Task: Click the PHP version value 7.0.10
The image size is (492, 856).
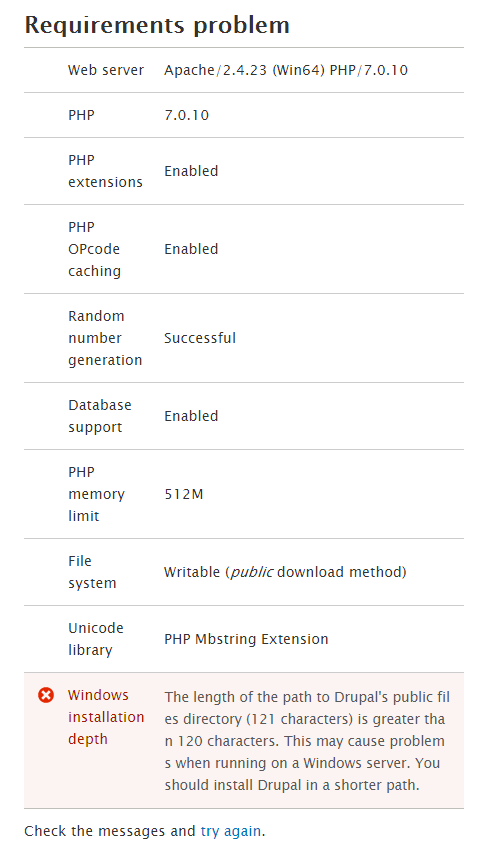Action: [x=187, y=115]
